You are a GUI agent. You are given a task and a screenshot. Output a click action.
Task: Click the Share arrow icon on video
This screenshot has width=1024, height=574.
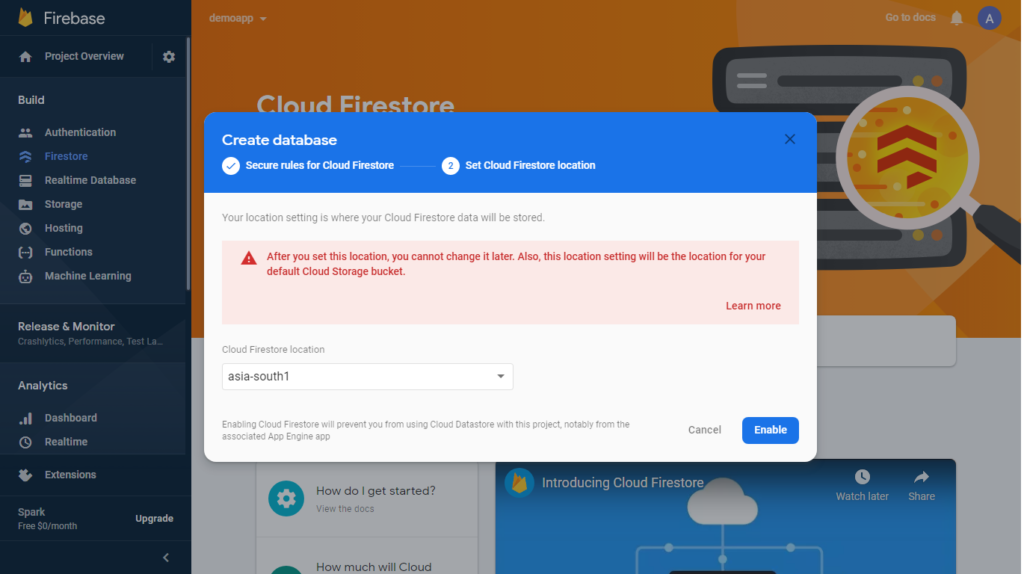921,477
